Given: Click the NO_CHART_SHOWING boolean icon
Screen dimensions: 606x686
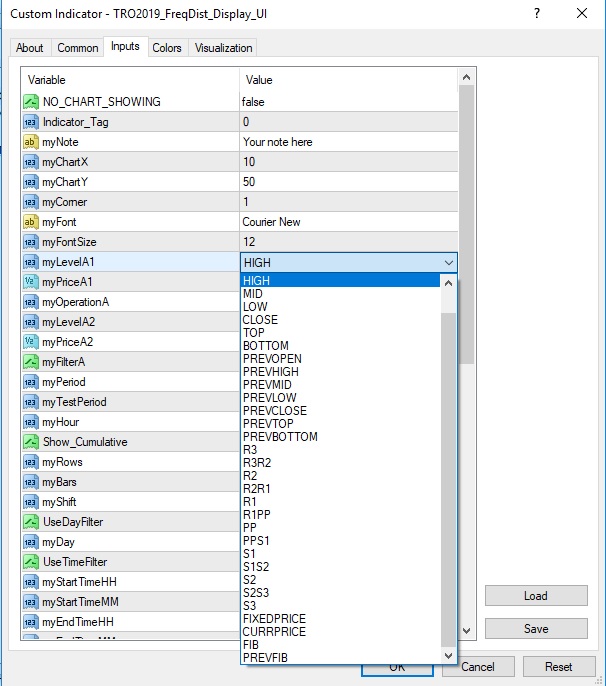Looking at the screenshot, I should 31,102.
